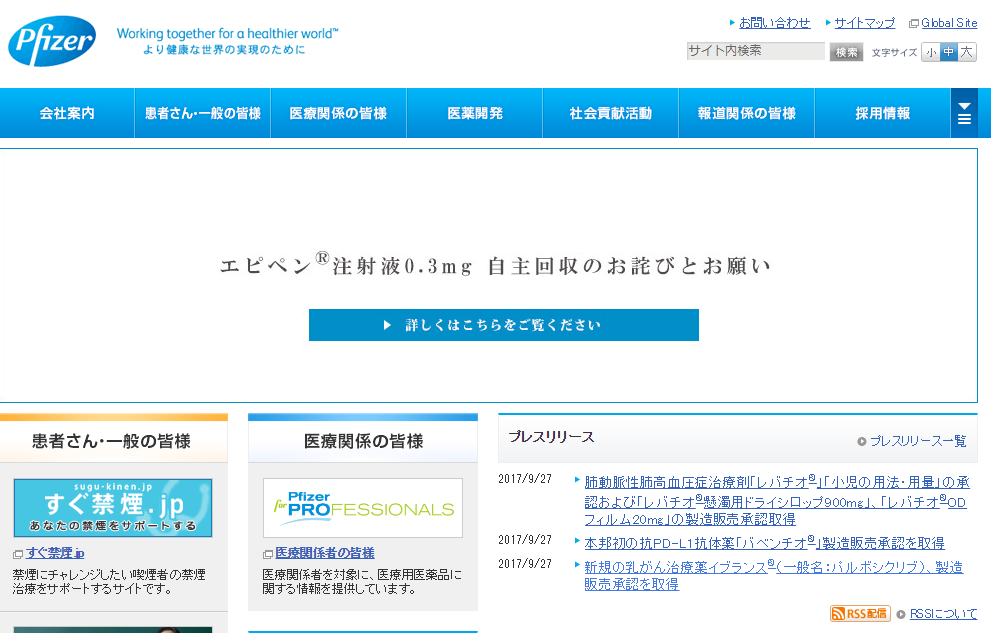This screenshot has height=633, width=991.
Task: Click the Working together for a healthier world tagline
Action: [x=228, y=33]
